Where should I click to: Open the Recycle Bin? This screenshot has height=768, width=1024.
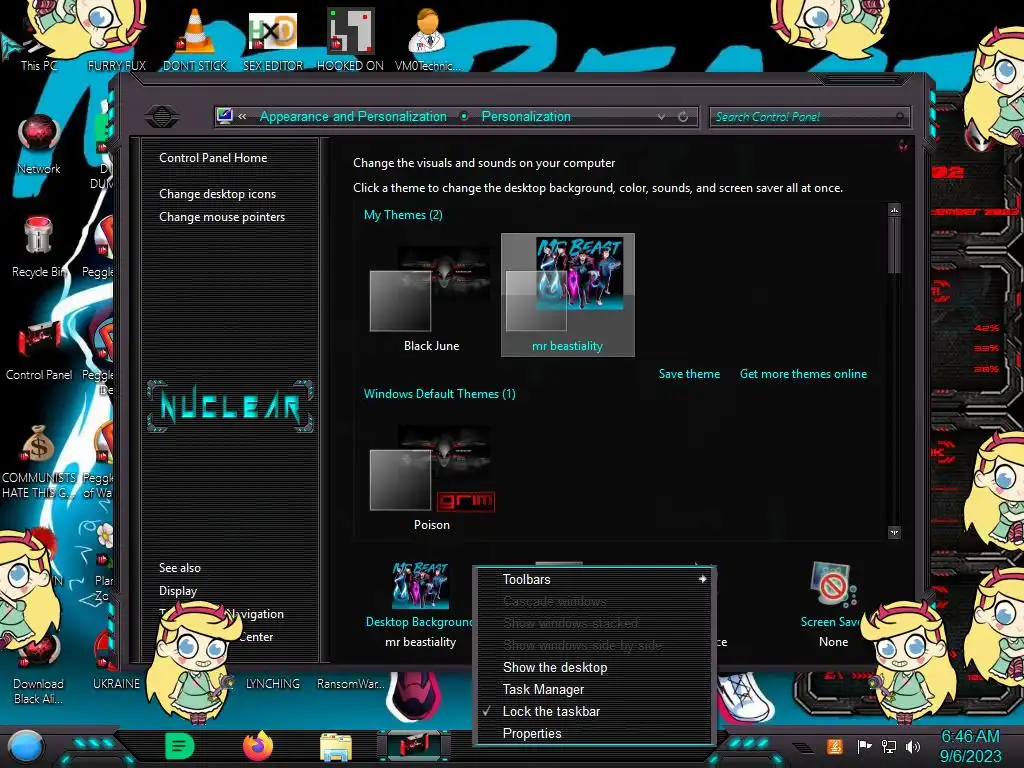coord(39,247)
